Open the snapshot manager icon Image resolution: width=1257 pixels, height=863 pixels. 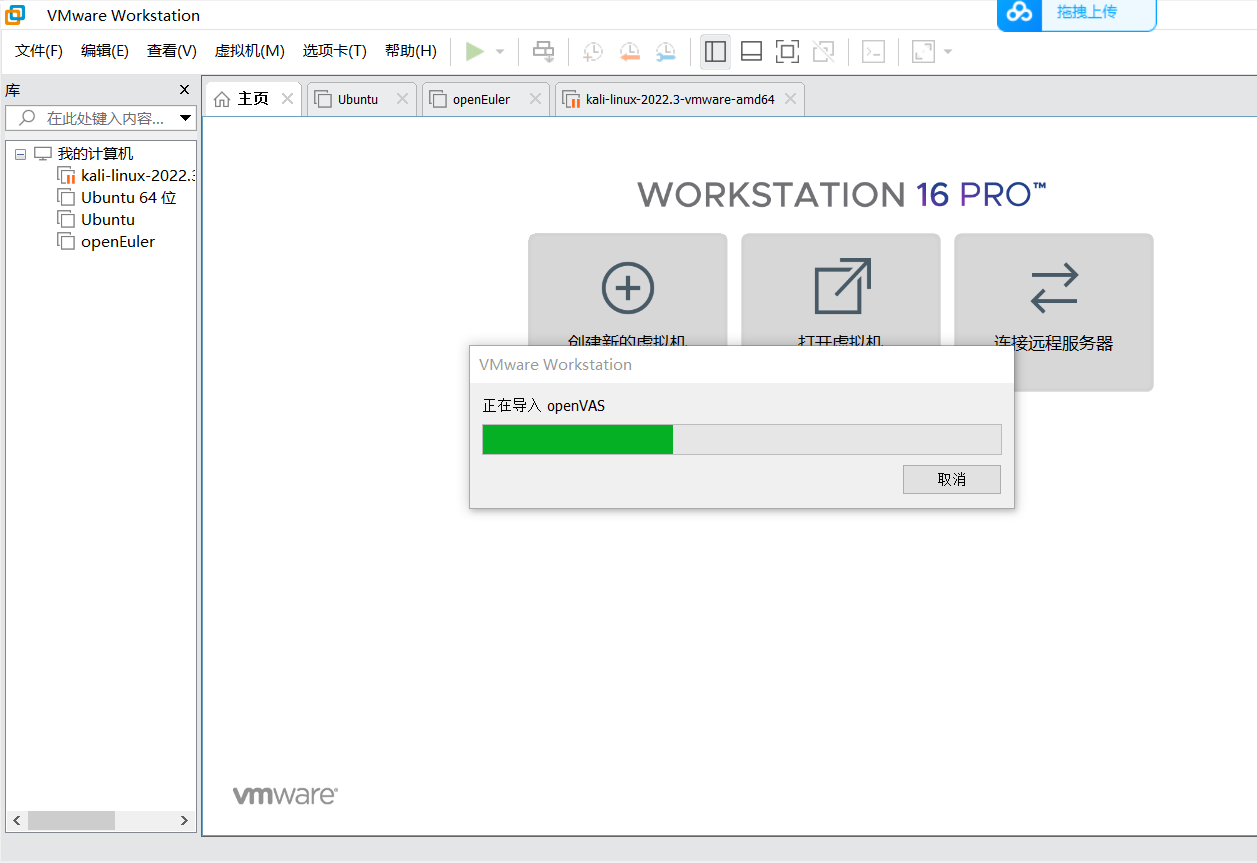pyautogui.click(x=665, y=52)
